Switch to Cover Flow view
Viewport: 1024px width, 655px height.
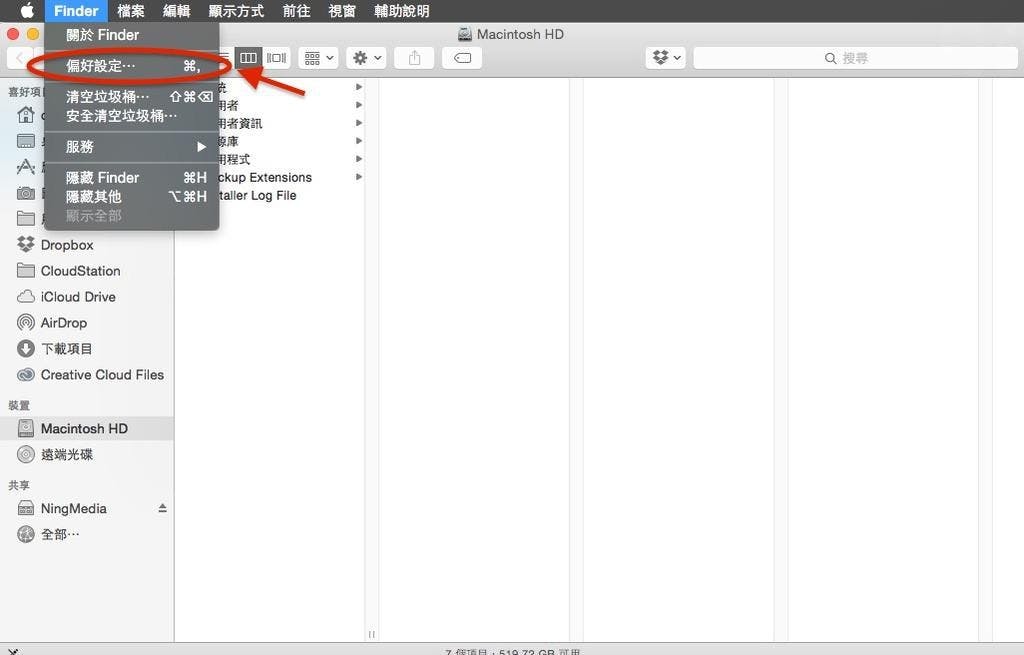pos(276,58)
